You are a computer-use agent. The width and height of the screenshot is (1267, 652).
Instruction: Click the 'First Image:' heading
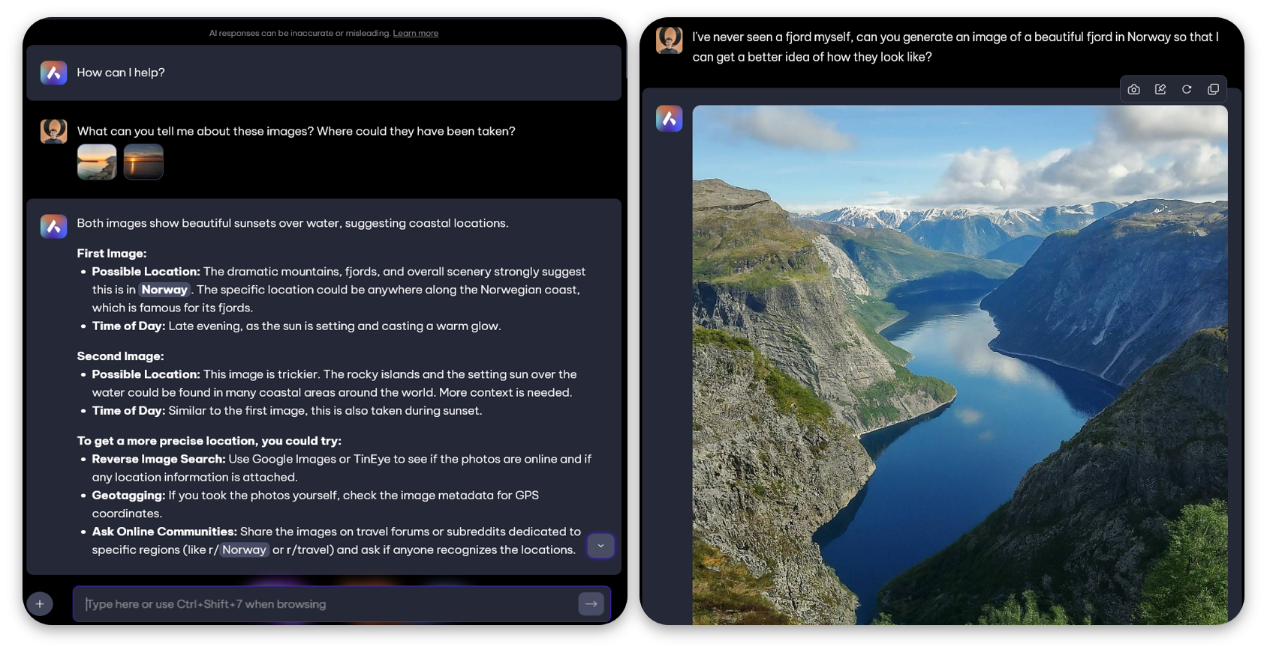click(x=112, y=253)
